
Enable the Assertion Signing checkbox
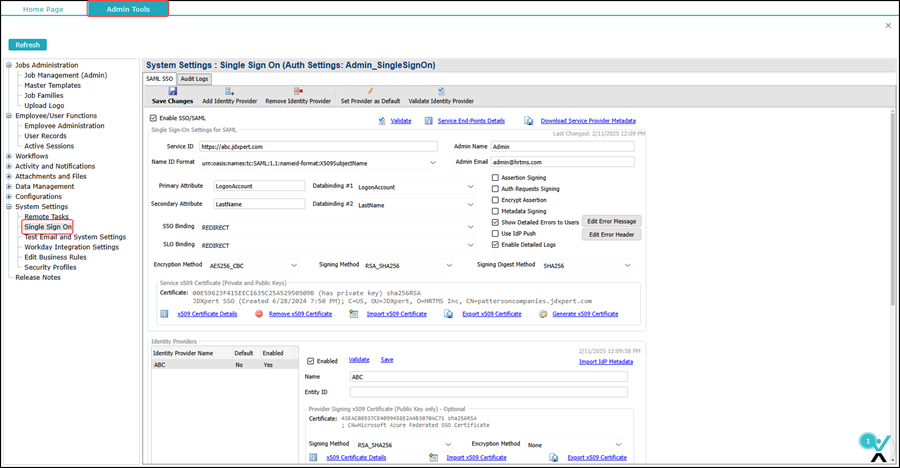pyautogui.click(x=495, y=178)
